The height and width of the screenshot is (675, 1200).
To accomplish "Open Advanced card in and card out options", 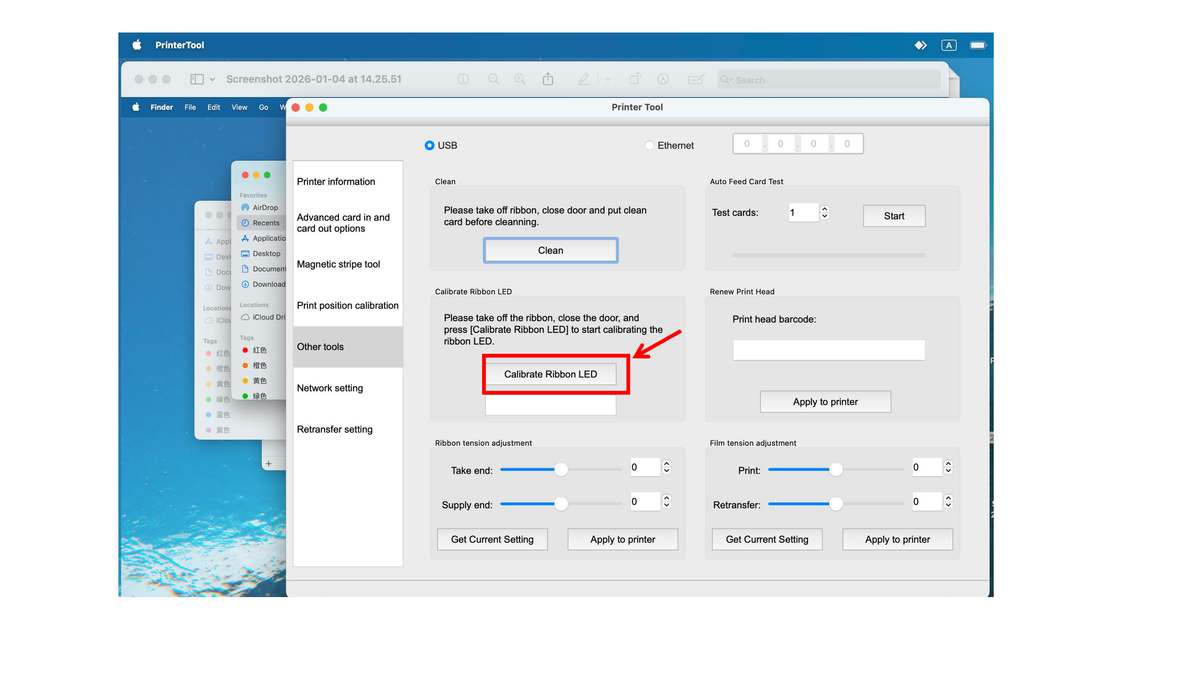I will pos(348,223).
